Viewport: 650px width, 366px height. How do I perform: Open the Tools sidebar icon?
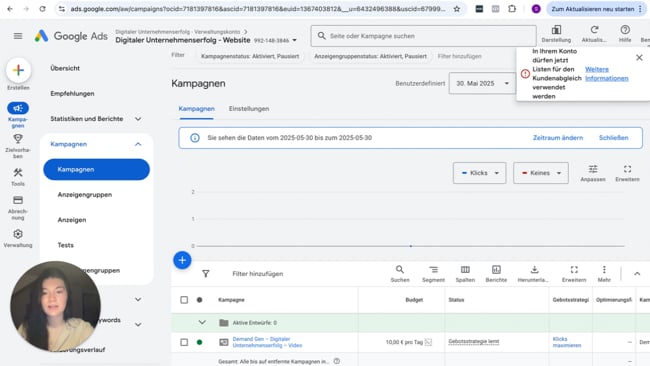point(18,172)
